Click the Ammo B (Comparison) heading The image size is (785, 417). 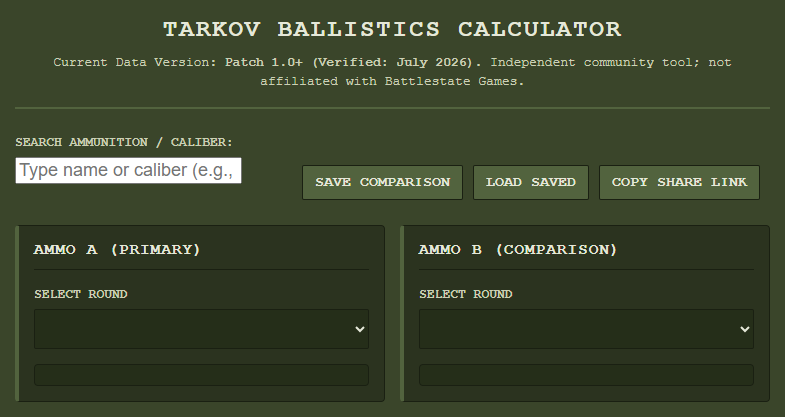(x=518, y=249)
